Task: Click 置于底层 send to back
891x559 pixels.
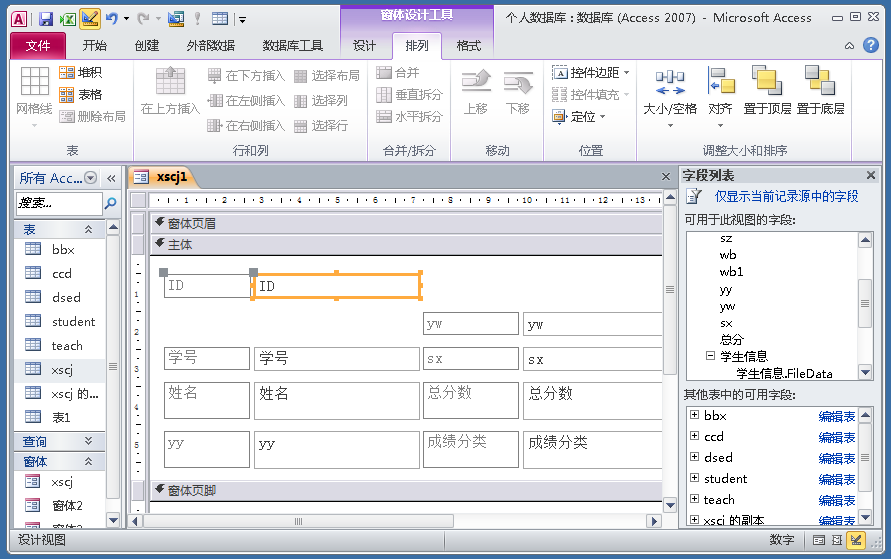Action: (x=820, y=90)
